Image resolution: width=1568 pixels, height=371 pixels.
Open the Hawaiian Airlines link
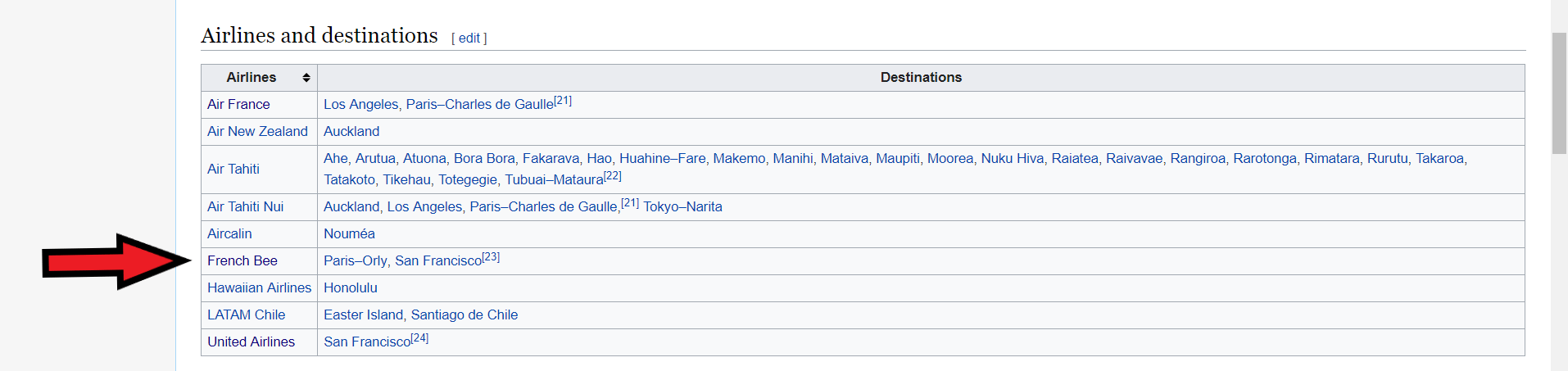[x=259, y=287]
